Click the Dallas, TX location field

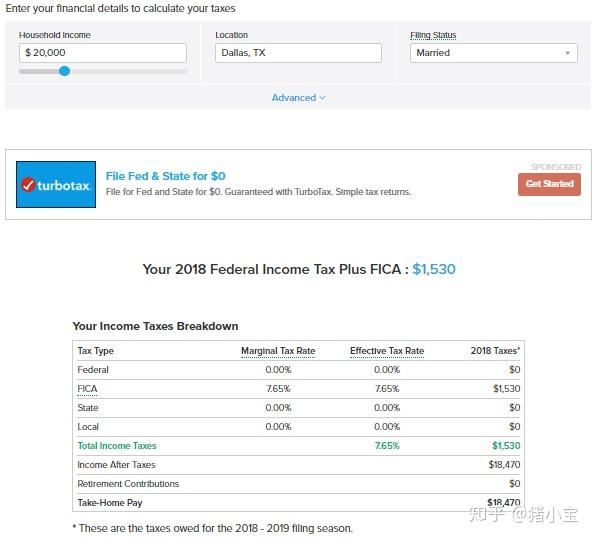point(298,53)
